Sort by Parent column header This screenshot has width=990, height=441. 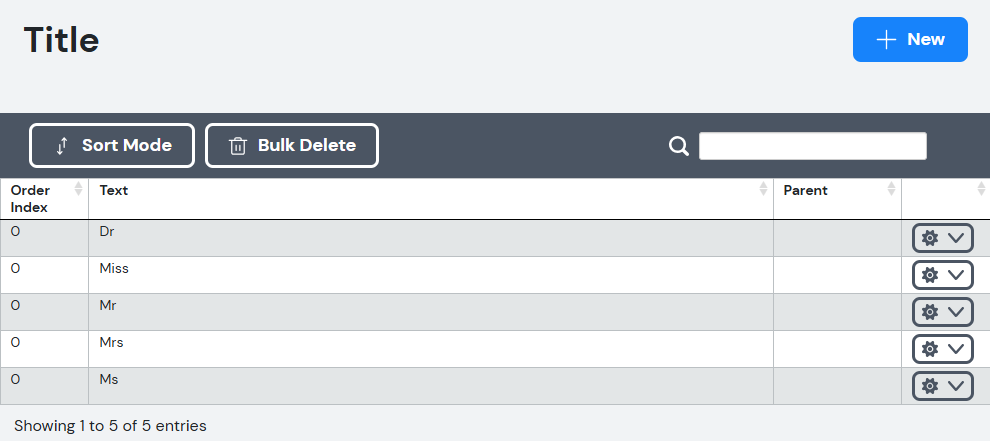(805, 190)
